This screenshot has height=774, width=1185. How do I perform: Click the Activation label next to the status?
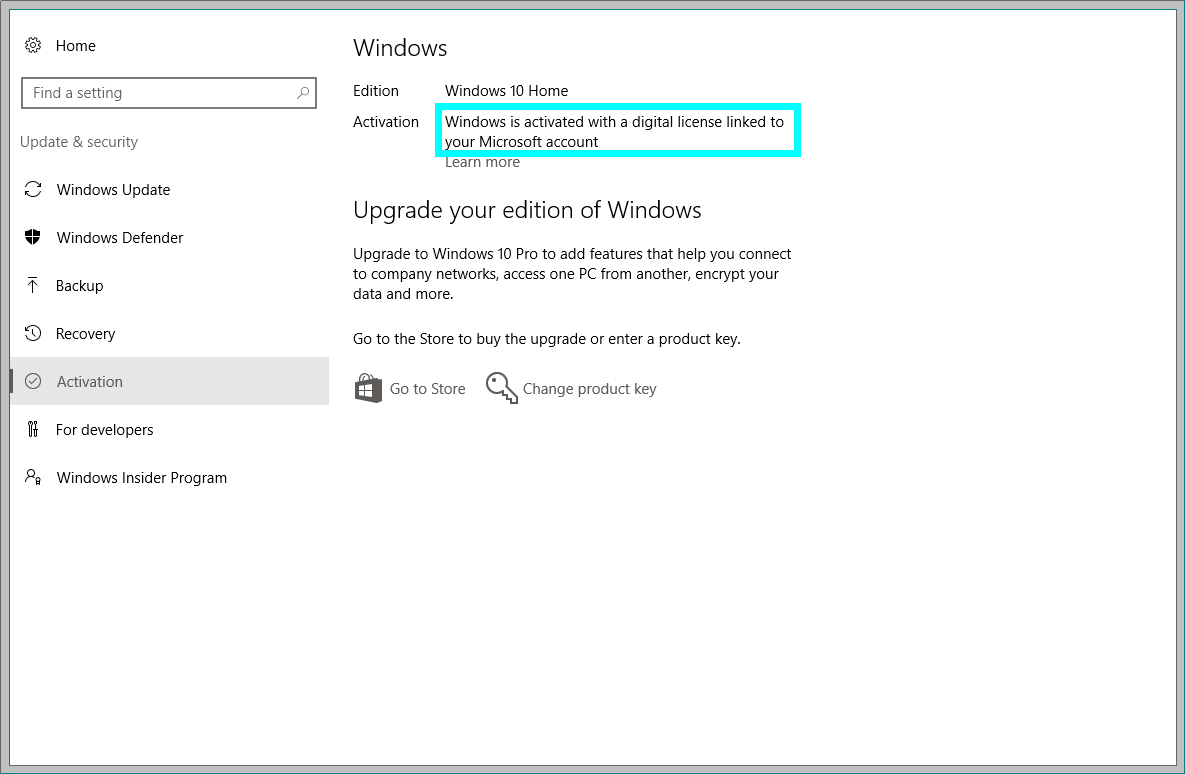point(385,122)
